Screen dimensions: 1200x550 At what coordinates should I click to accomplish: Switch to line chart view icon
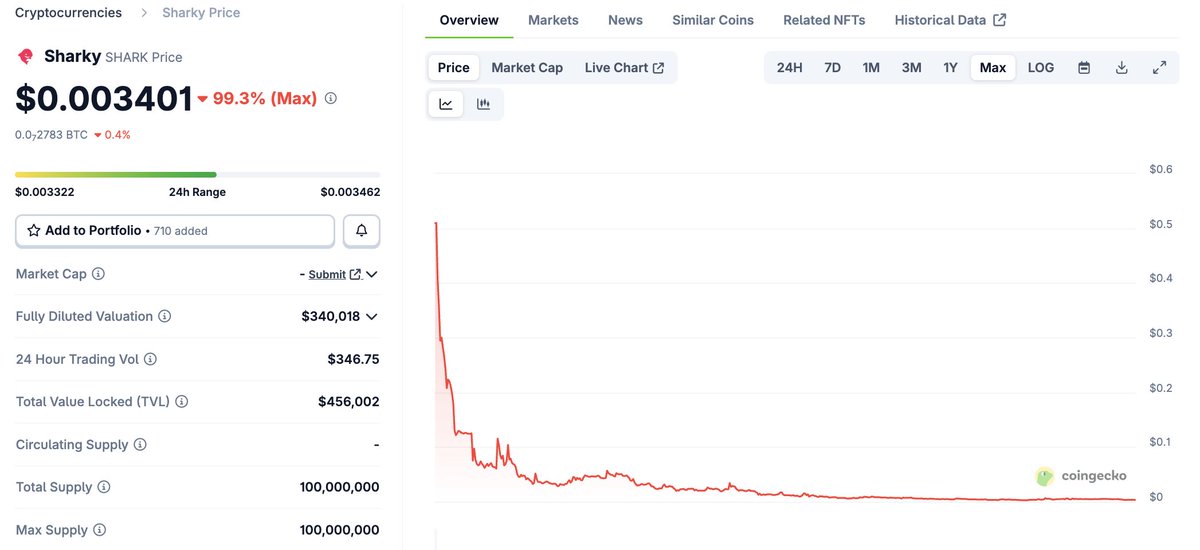point(446,104)
